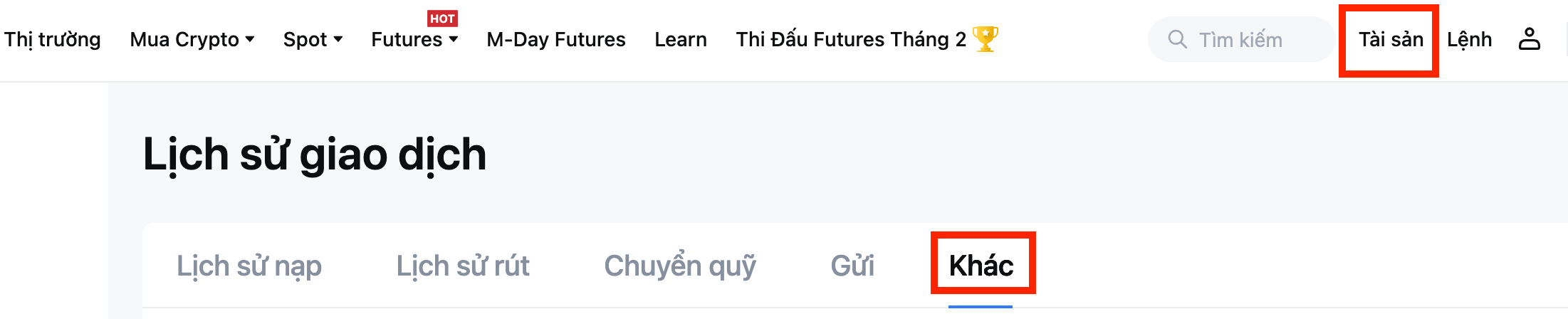
Task: Click the trophy icon beside Futures contest
Action: [986, 39]
